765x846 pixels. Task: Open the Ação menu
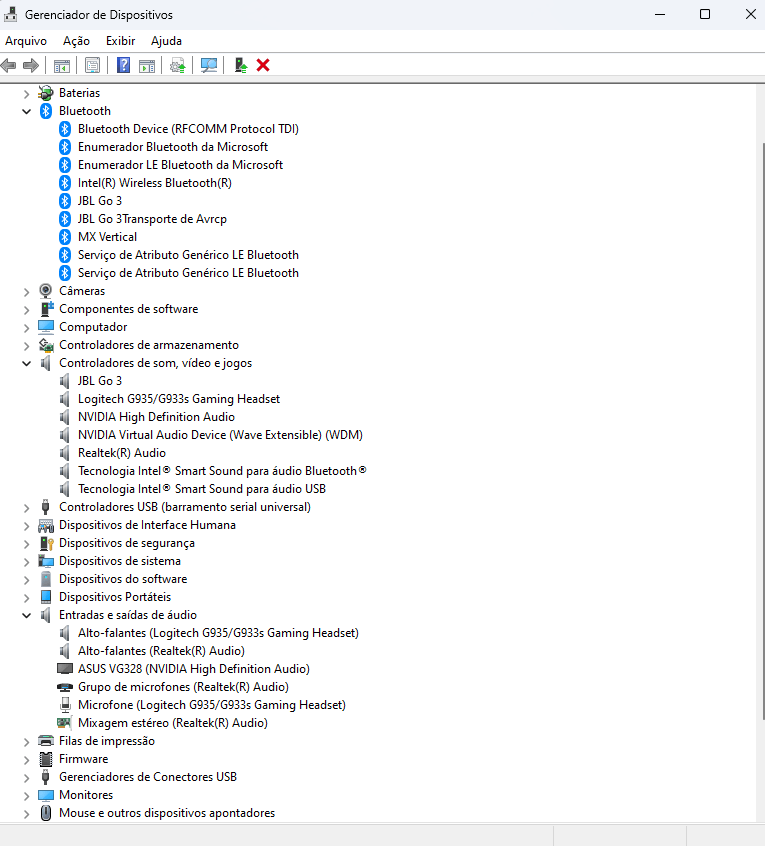click(x=76, y=41)
